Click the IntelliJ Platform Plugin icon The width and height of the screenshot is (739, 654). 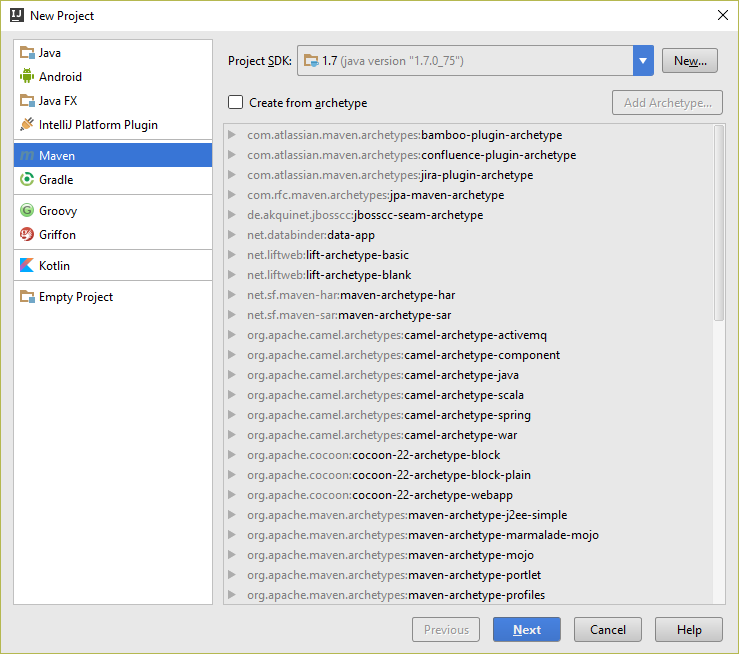[27, 124]
